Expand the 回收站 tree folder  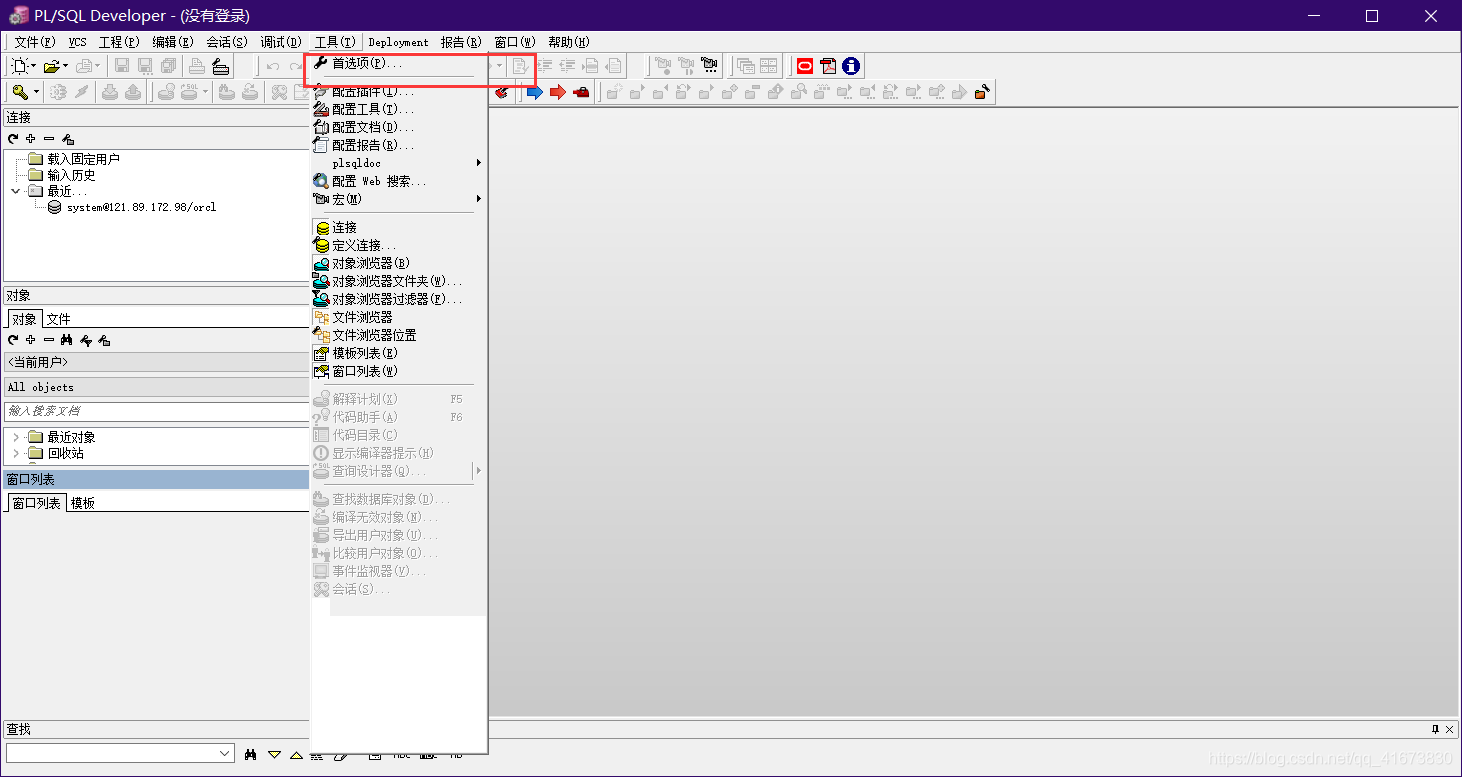(x=15, y=453)
